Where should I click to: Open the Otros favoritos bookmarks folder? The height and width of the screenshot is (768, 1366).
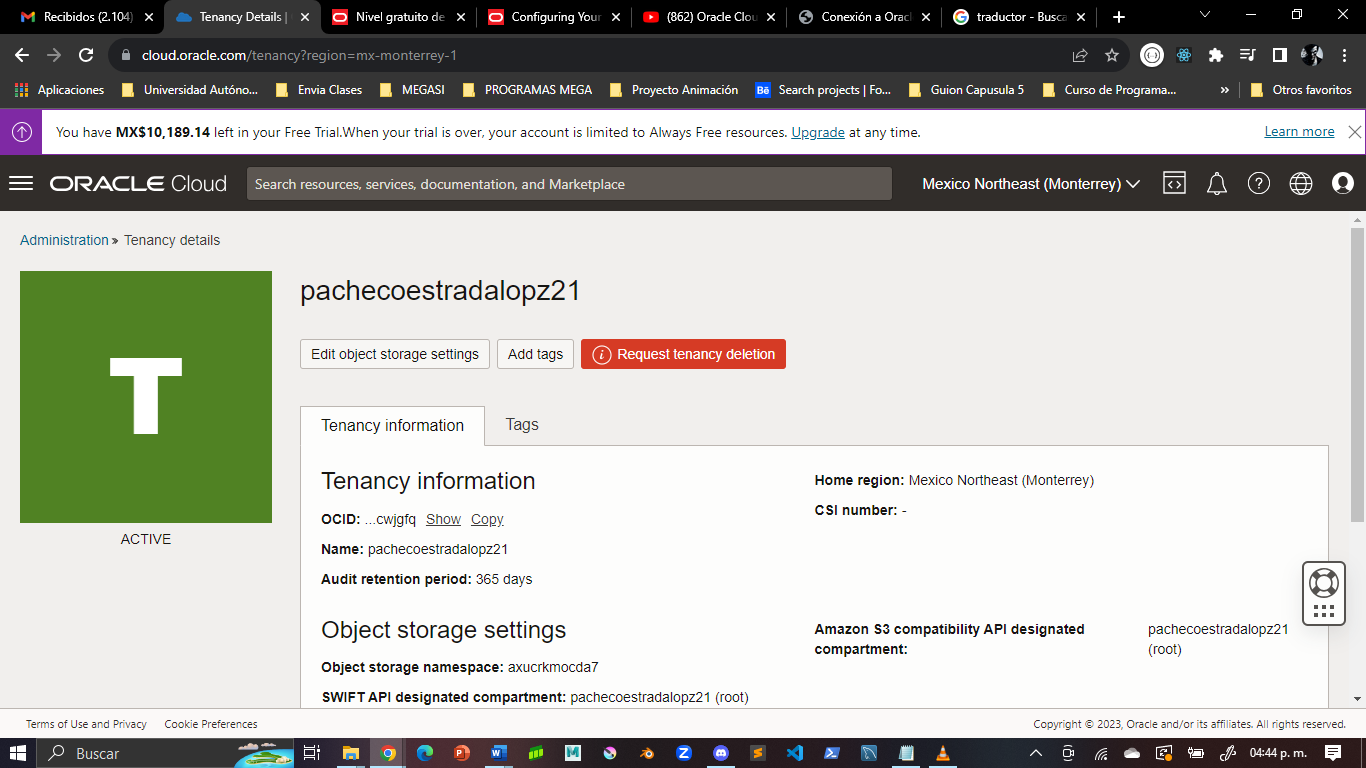1301,90
